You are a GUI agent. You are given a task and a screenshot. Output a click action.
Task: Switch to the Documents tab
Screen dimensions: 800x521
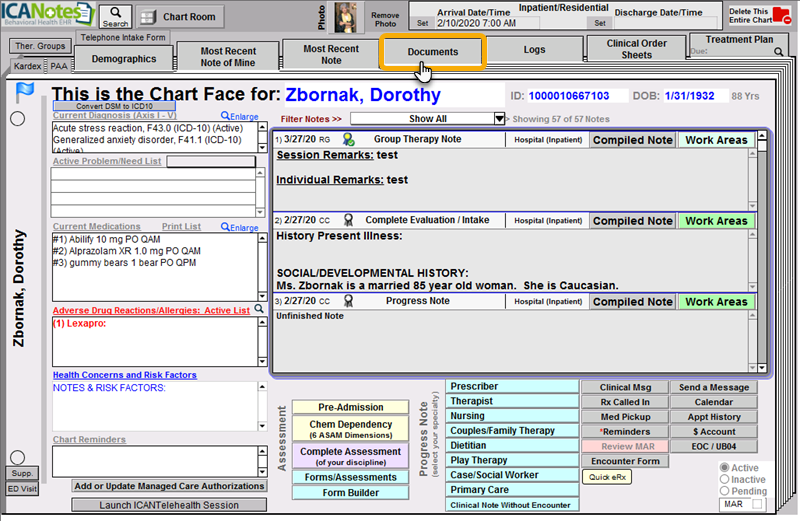(x=433, y=52)
